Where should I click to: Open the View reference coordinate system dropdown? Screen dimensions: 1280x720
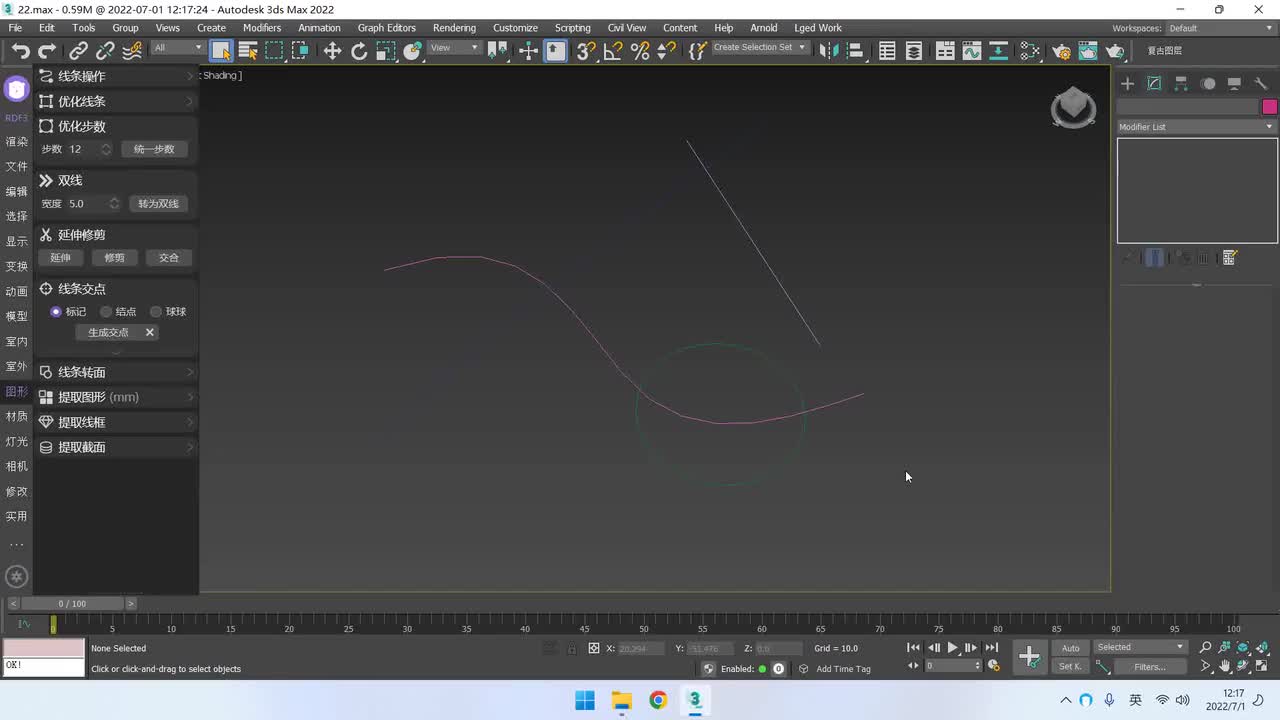click(455, 48)
